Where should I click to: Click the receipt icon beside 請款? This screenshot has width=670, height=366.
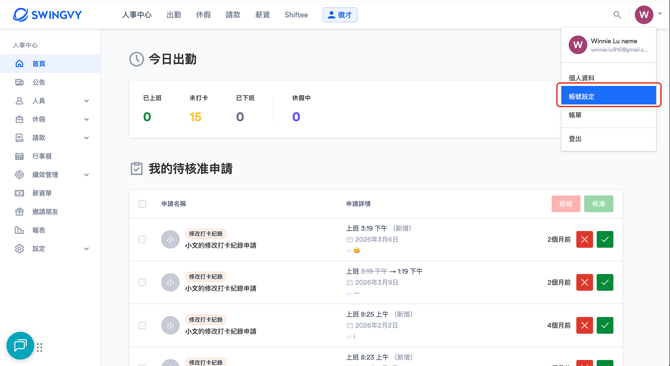(19, 138)
